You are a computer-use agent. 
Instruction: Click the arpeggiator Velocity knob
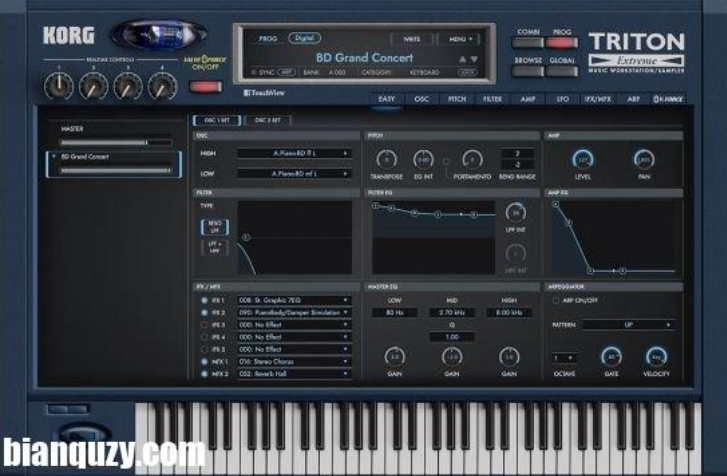click(x=656, y=357)
